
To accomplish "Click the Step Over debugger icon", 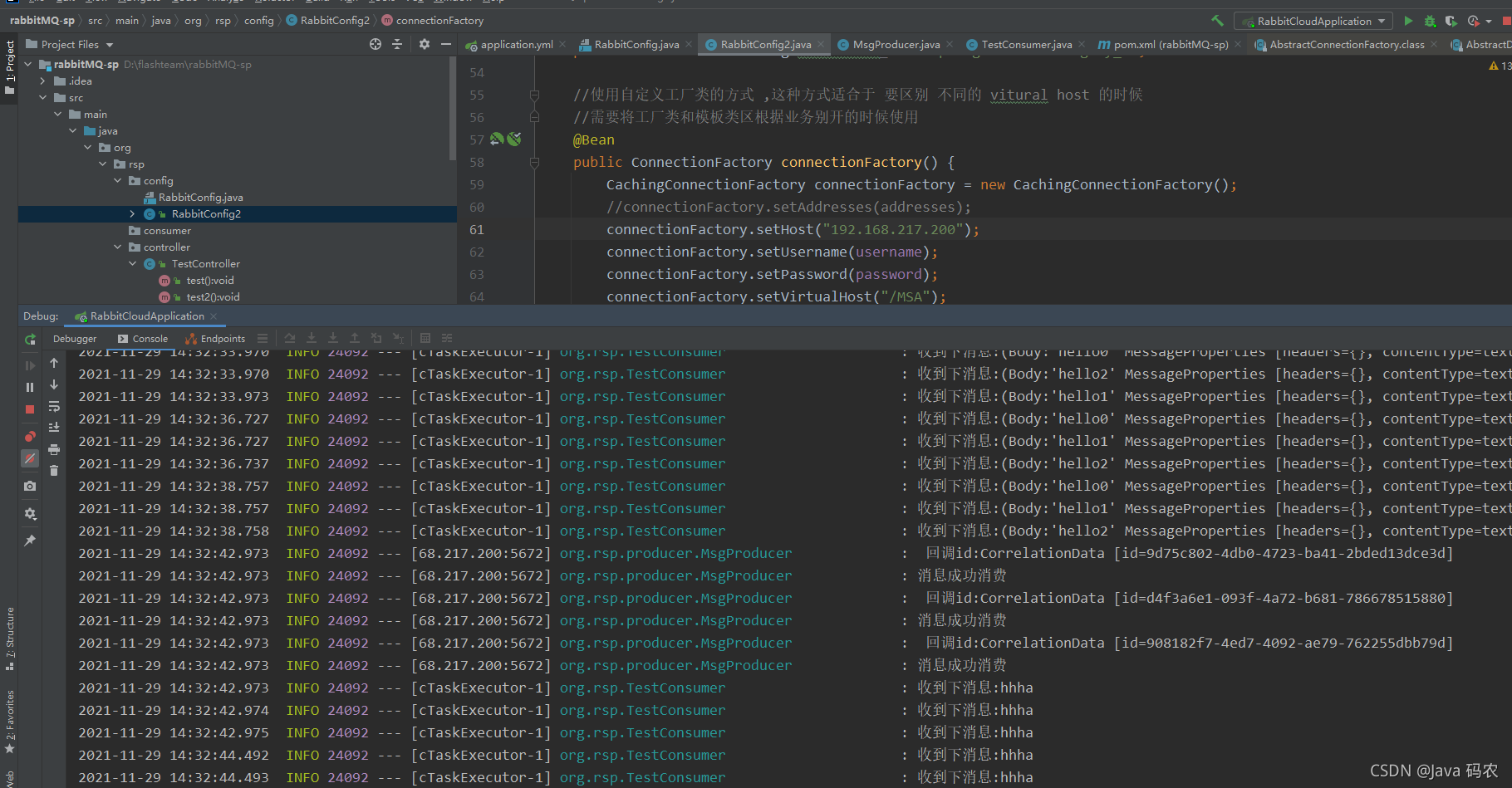I will tap(290, 338).
